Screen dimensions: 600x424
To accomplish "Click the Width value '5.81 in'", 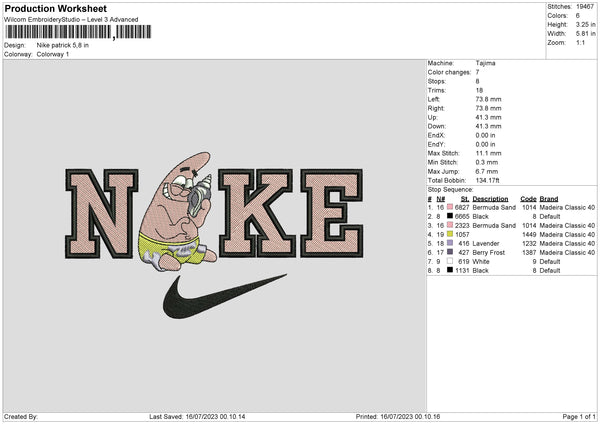I will coord(585,34).
